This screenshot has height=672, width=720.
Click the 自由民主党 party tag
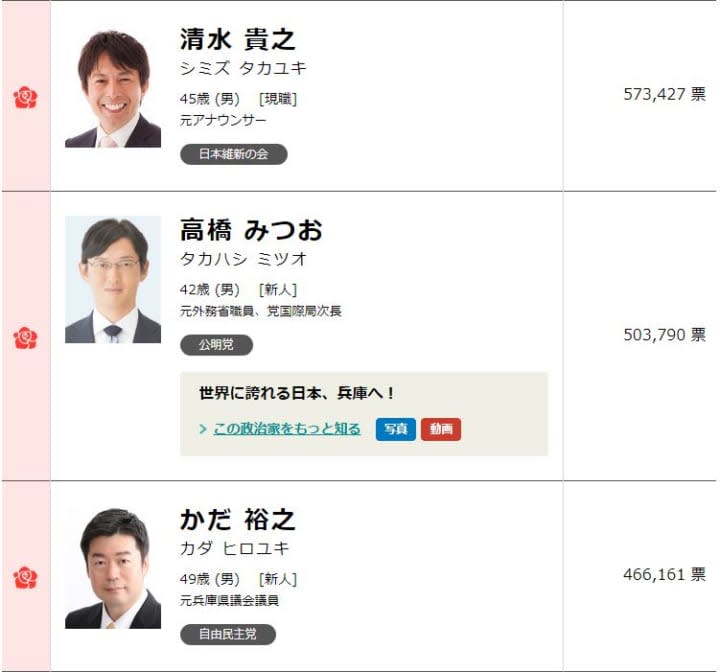228,634
